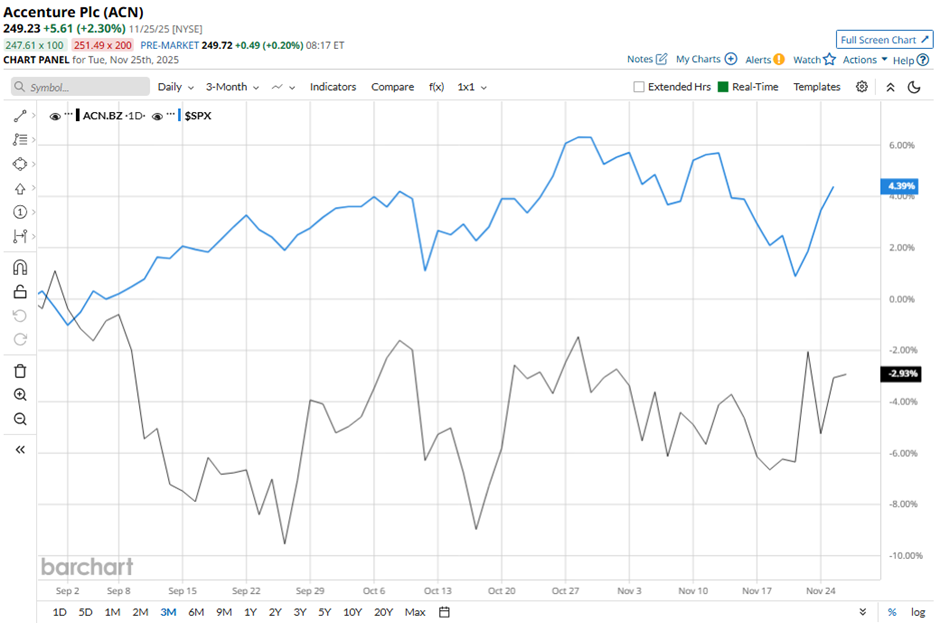Viewport: 940px width, 623px height.
Task: Zoom in on the chart
Action: pyautogui.click(x=19, y=395)
